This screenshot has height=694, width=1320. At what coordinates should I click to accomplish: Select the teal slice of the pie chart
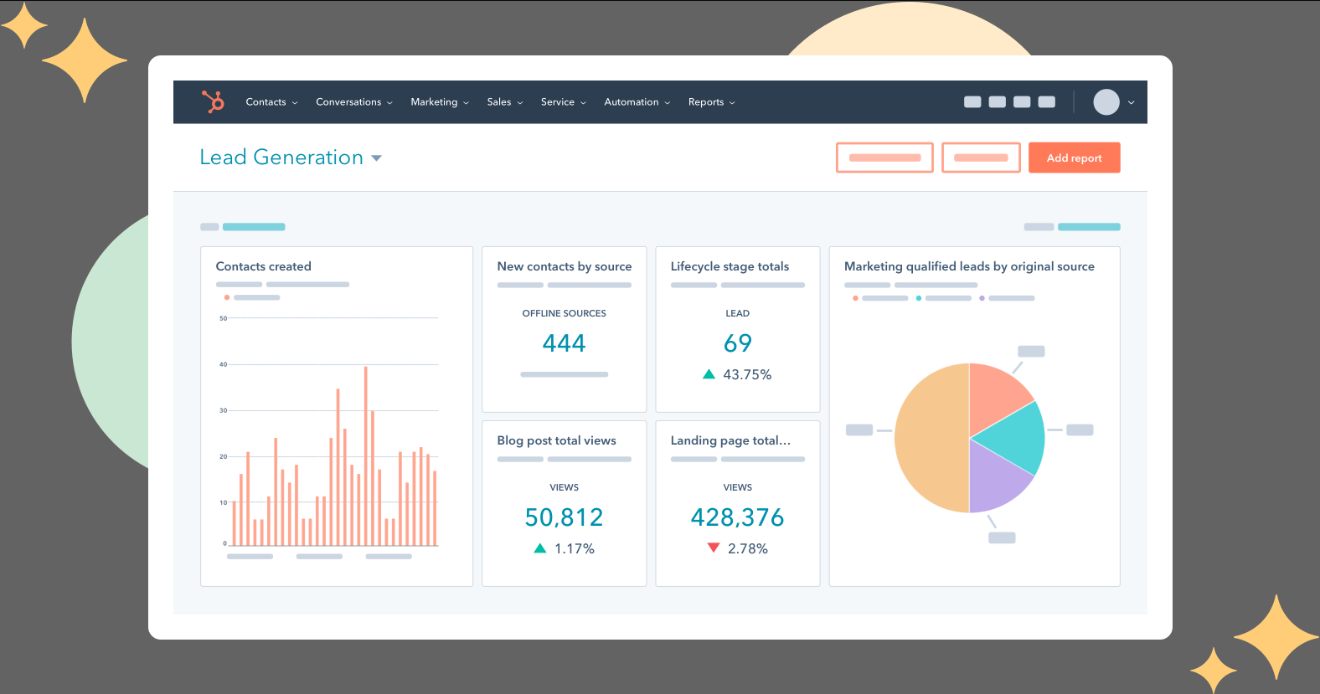tap(1015, 437)
